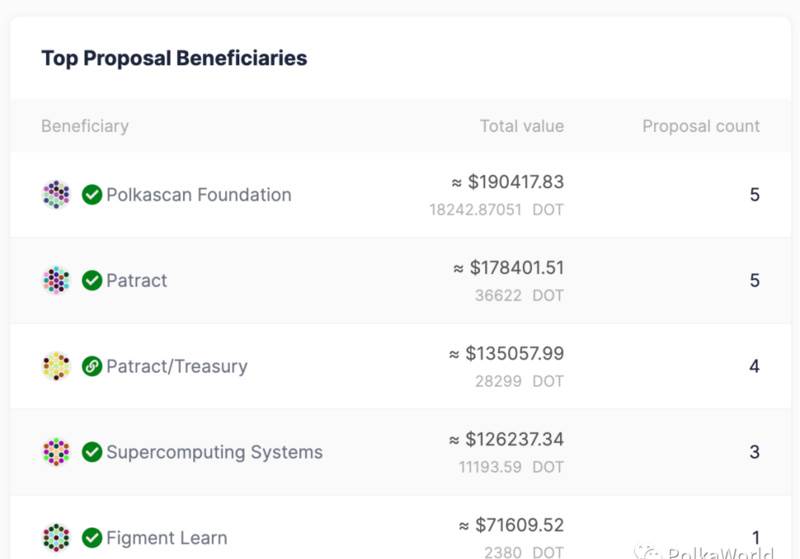The width and height of the screenshot is (800, 559).
Task: Open Figment Learn beneficiary link
Action: tap(167, 538)
